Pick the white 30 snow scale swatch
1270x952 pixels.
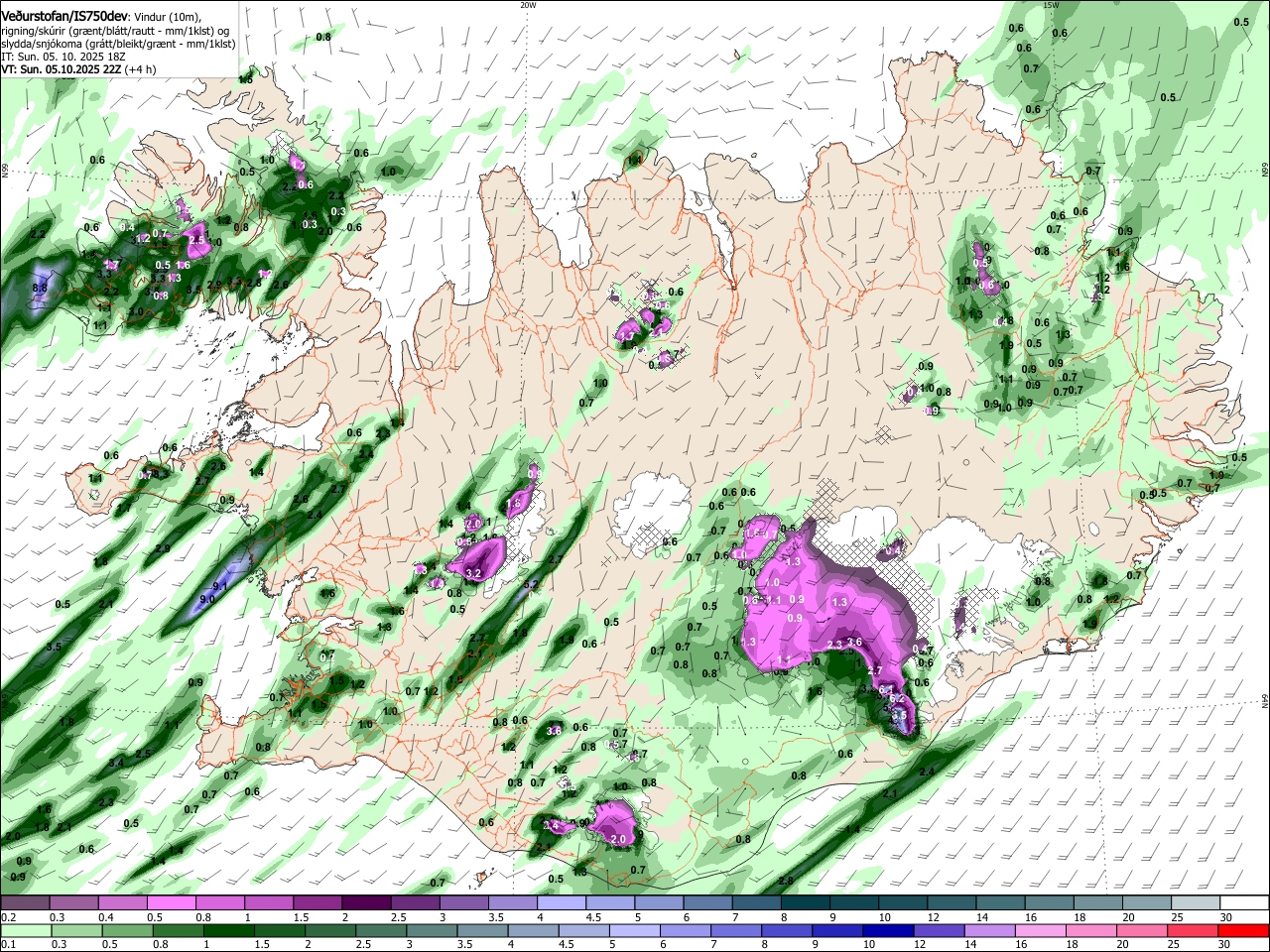point(1244,903)
